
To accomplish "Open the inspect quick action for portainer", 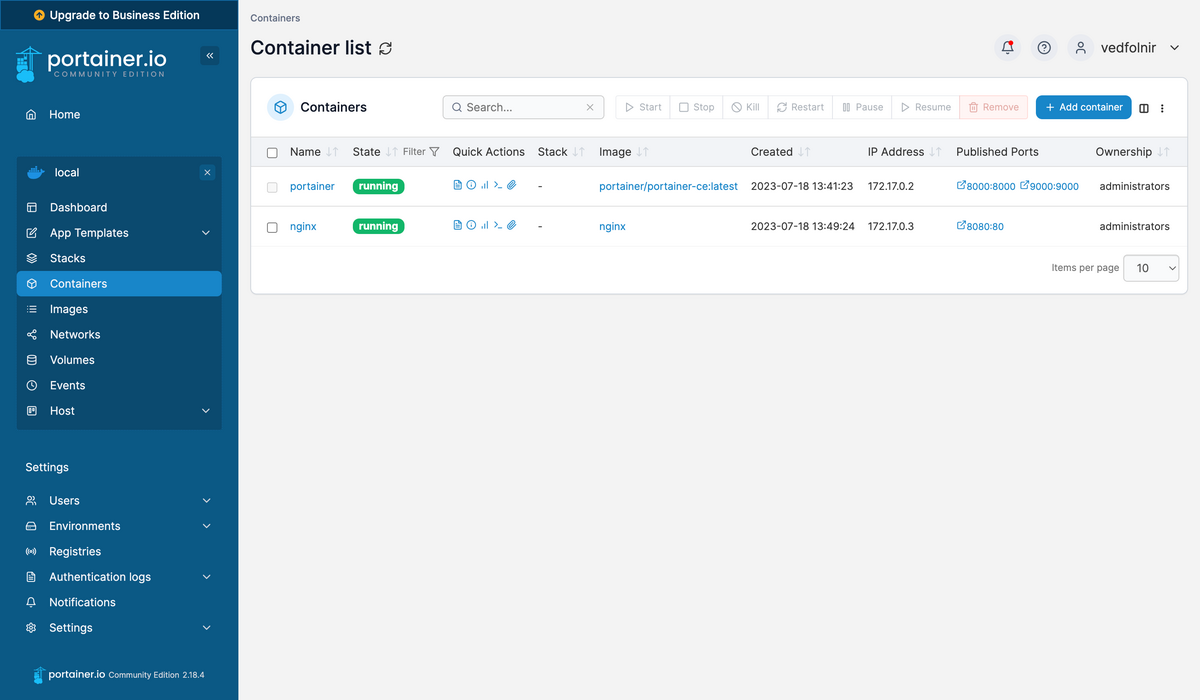I will click(x=471, y=185).
